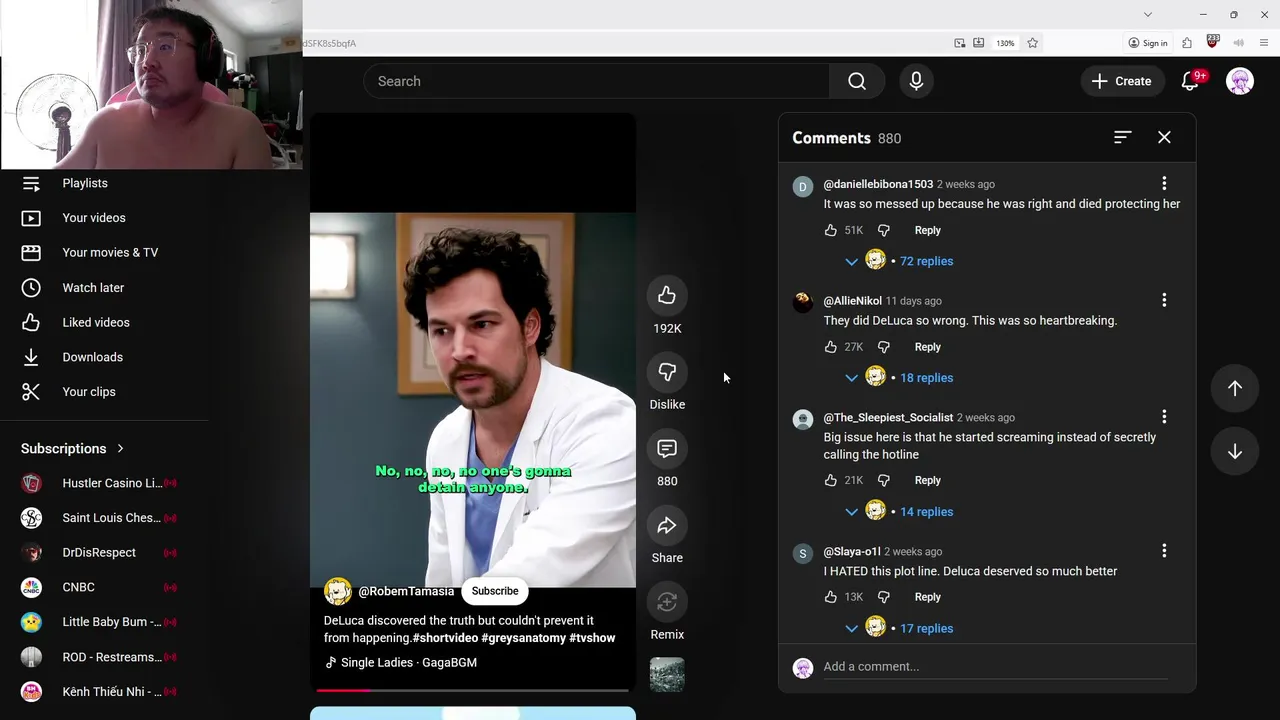Open @RobemTamasia channel name

[406, 591]
